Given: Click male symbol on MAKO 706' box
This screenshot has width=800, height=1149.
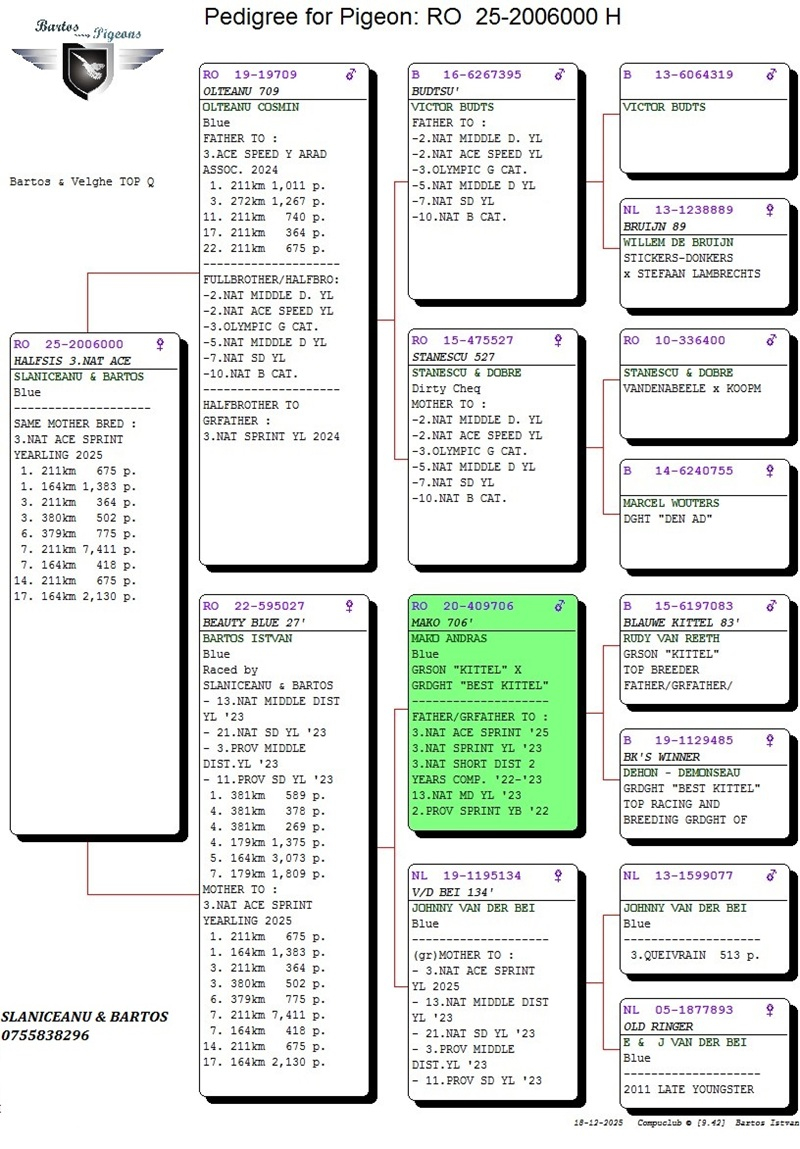Looking at the screenshot, I should (x=559, y=606).
